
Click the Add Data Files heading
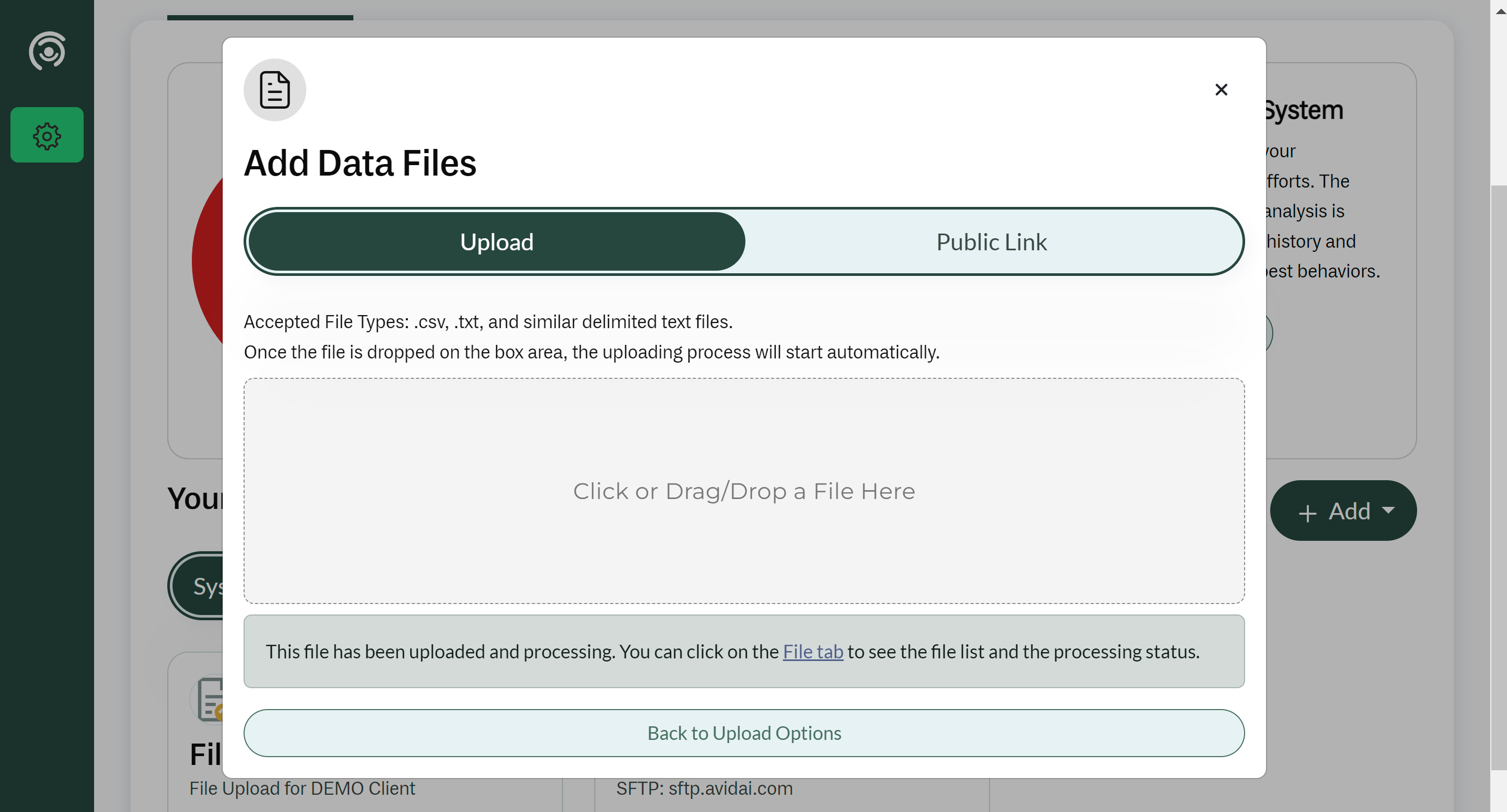pos(360,163)
